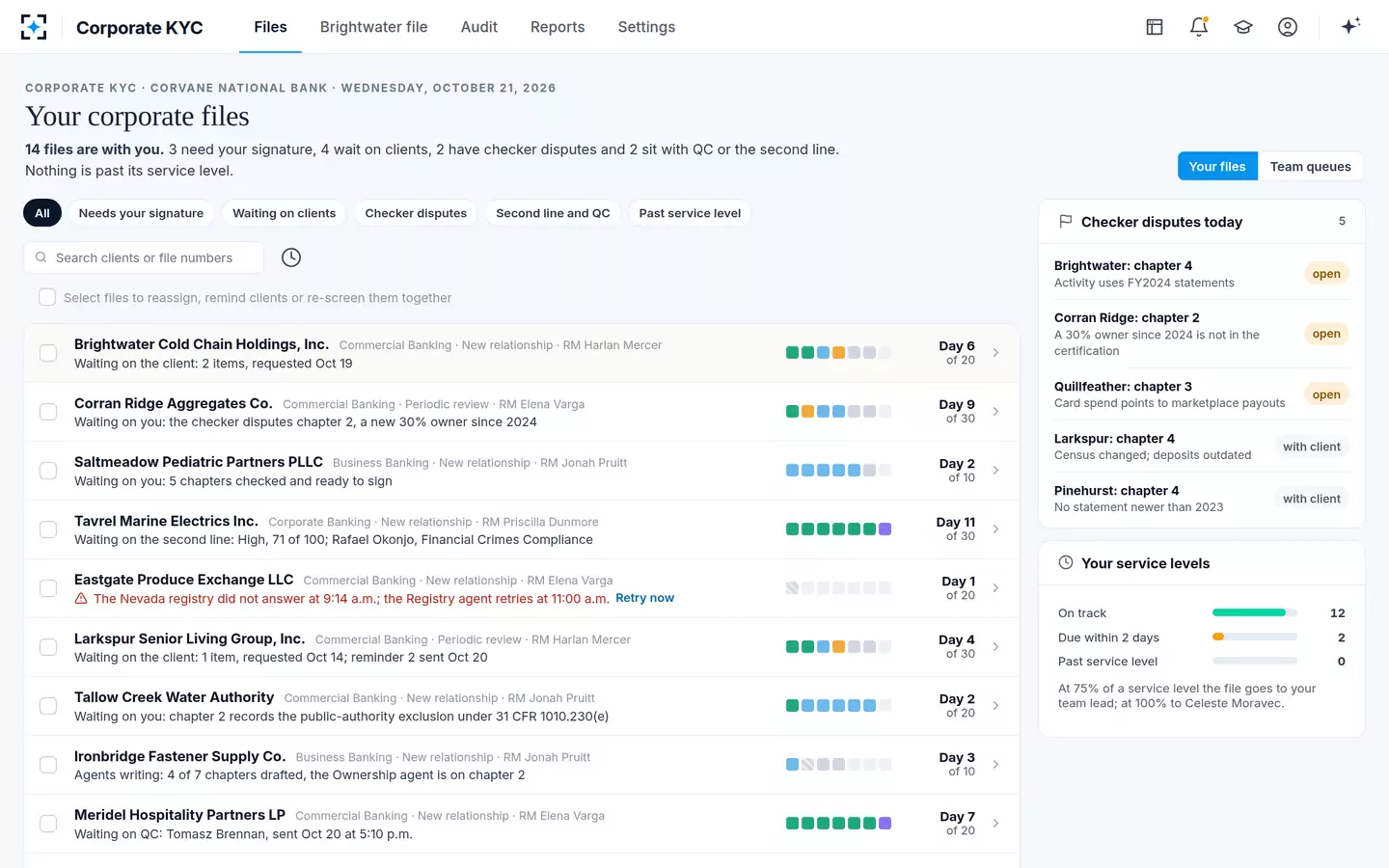Click the clock history icon beside search
The width and height of the screenshot is (1389, 868).
[291, 258]
